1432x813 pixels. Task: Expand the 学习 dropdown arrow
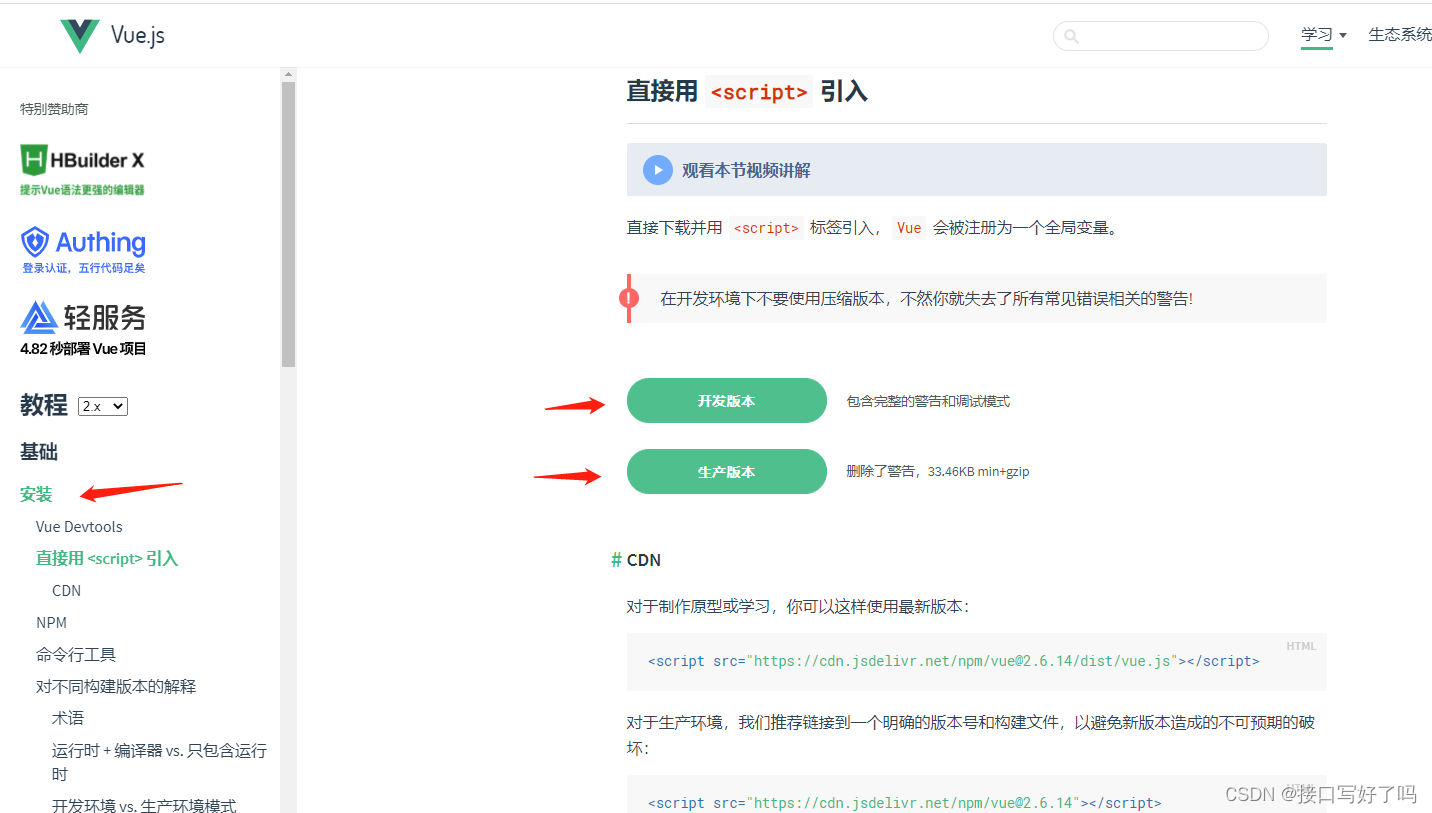point(1341,34)
